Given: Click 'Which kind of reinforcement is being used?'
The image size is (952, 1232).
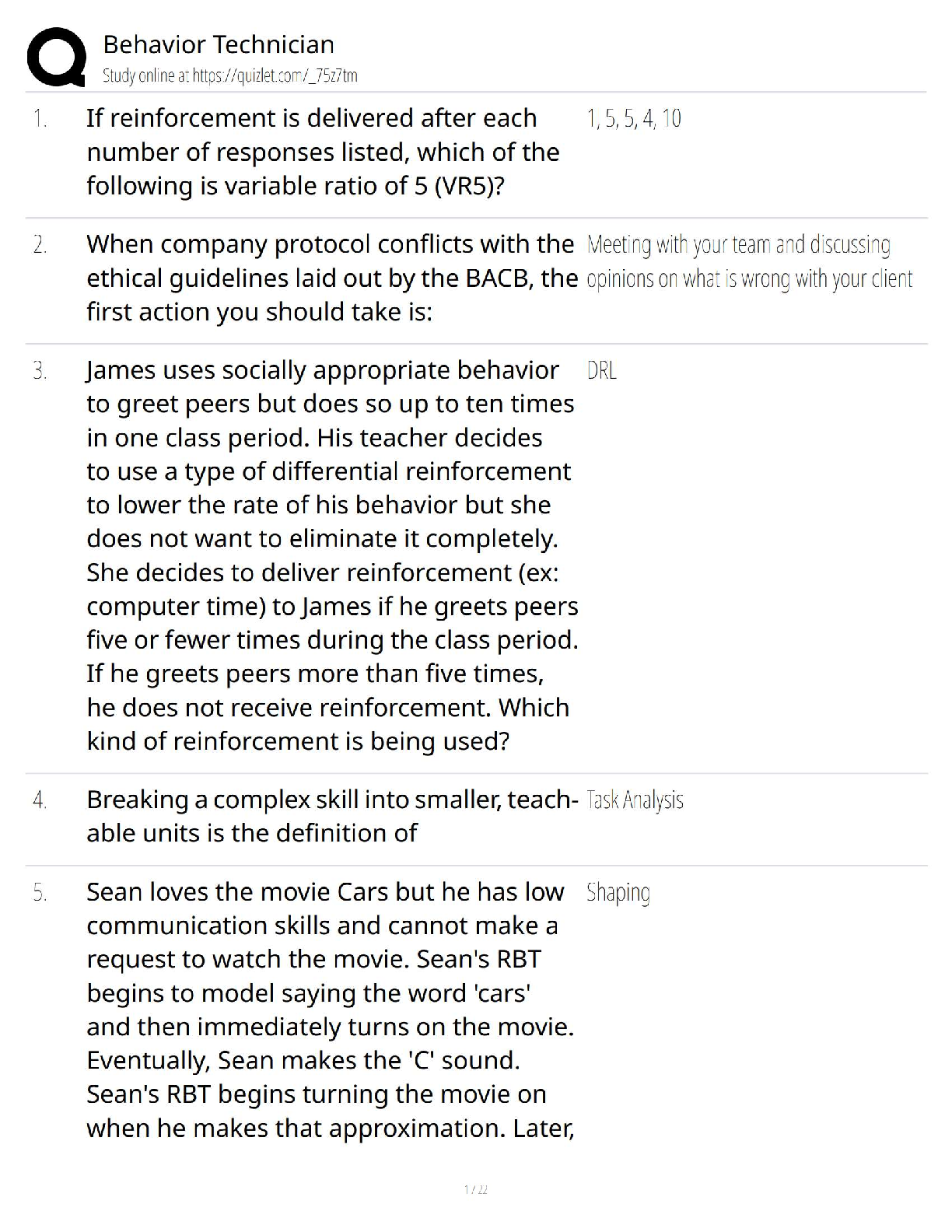Looking at the screenshot, I should (298, 741).
